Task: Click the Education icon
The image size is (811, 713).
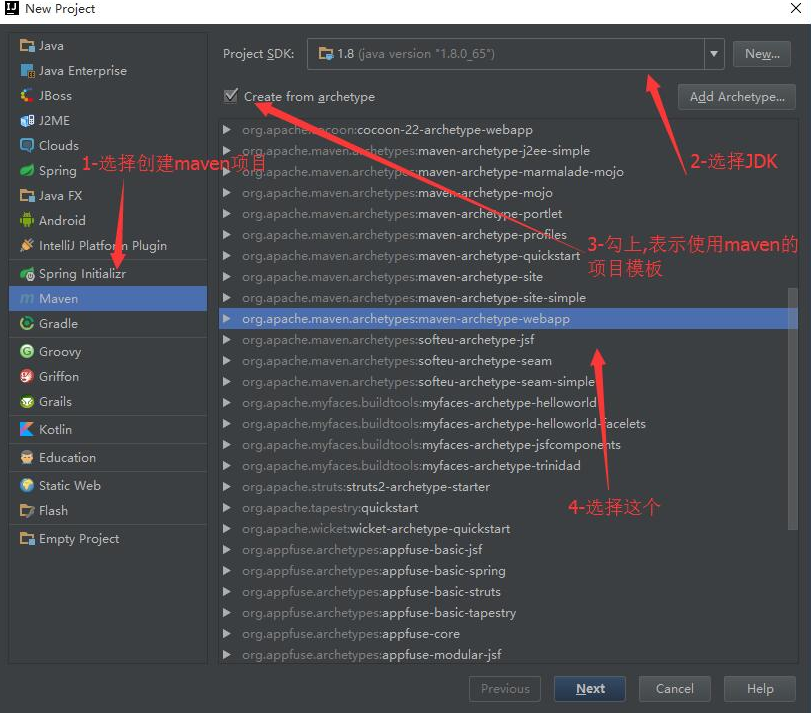Action: click(x=27, y=458)
